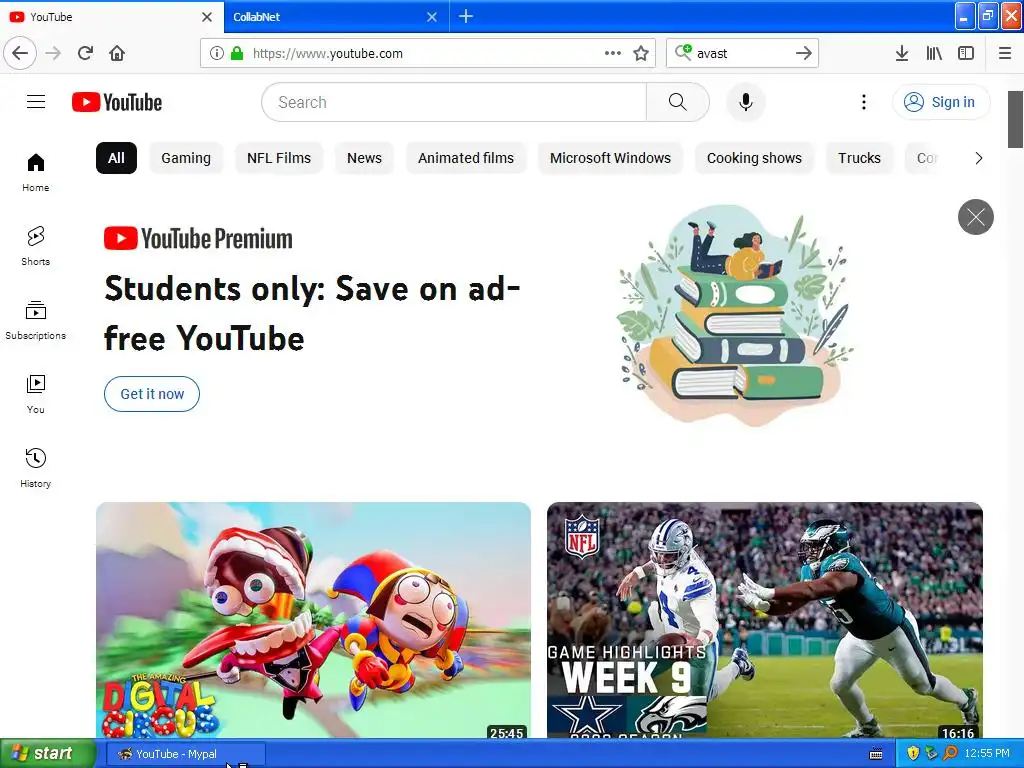Open a new browser tab
Viewport: 1024px width, 768px height.
click(x=466, y=16)
